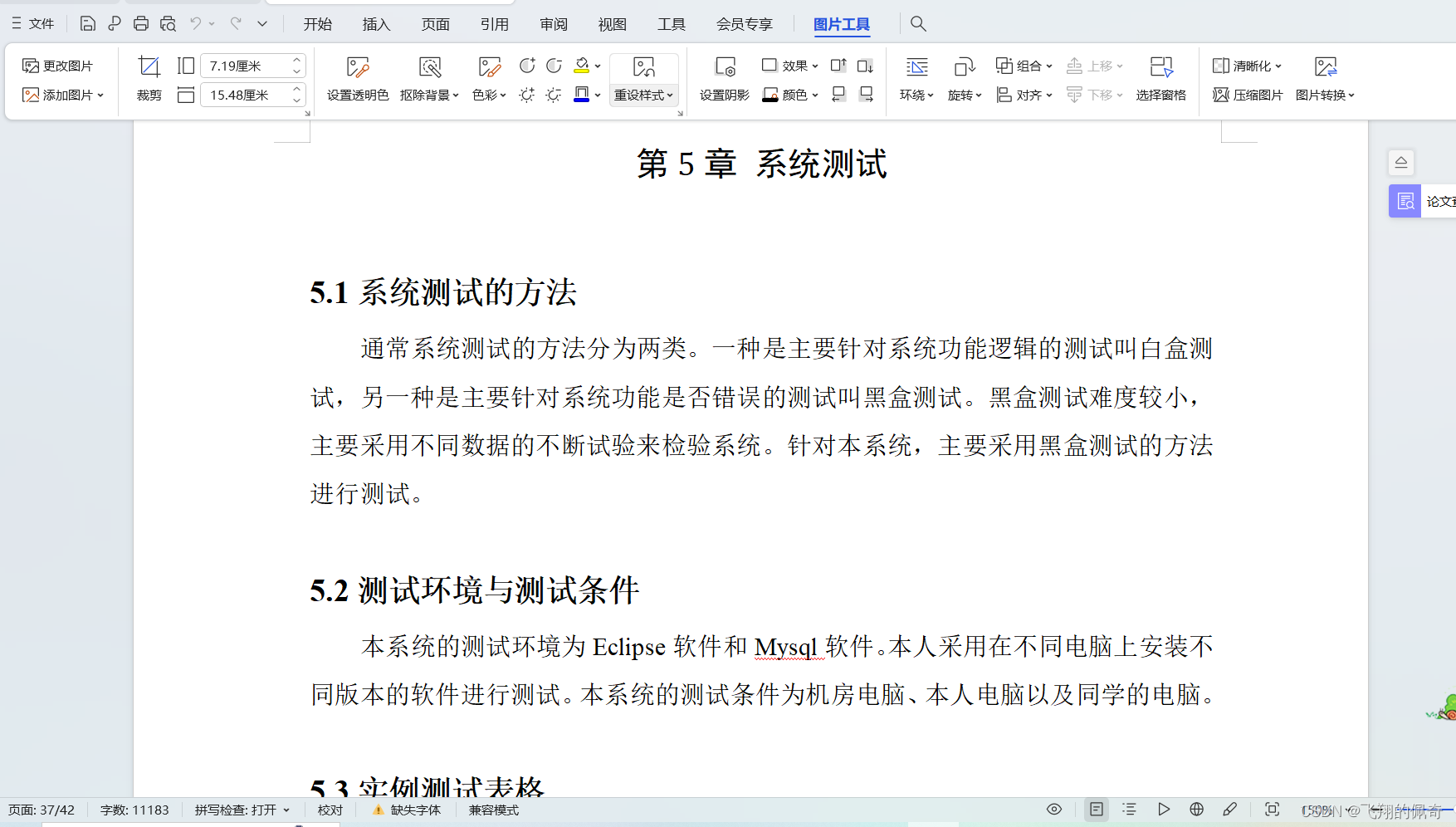The image size is (1456, 827).
Task: Collapse side panel with top-right arrow icon
Action: tap(1401, 162)
